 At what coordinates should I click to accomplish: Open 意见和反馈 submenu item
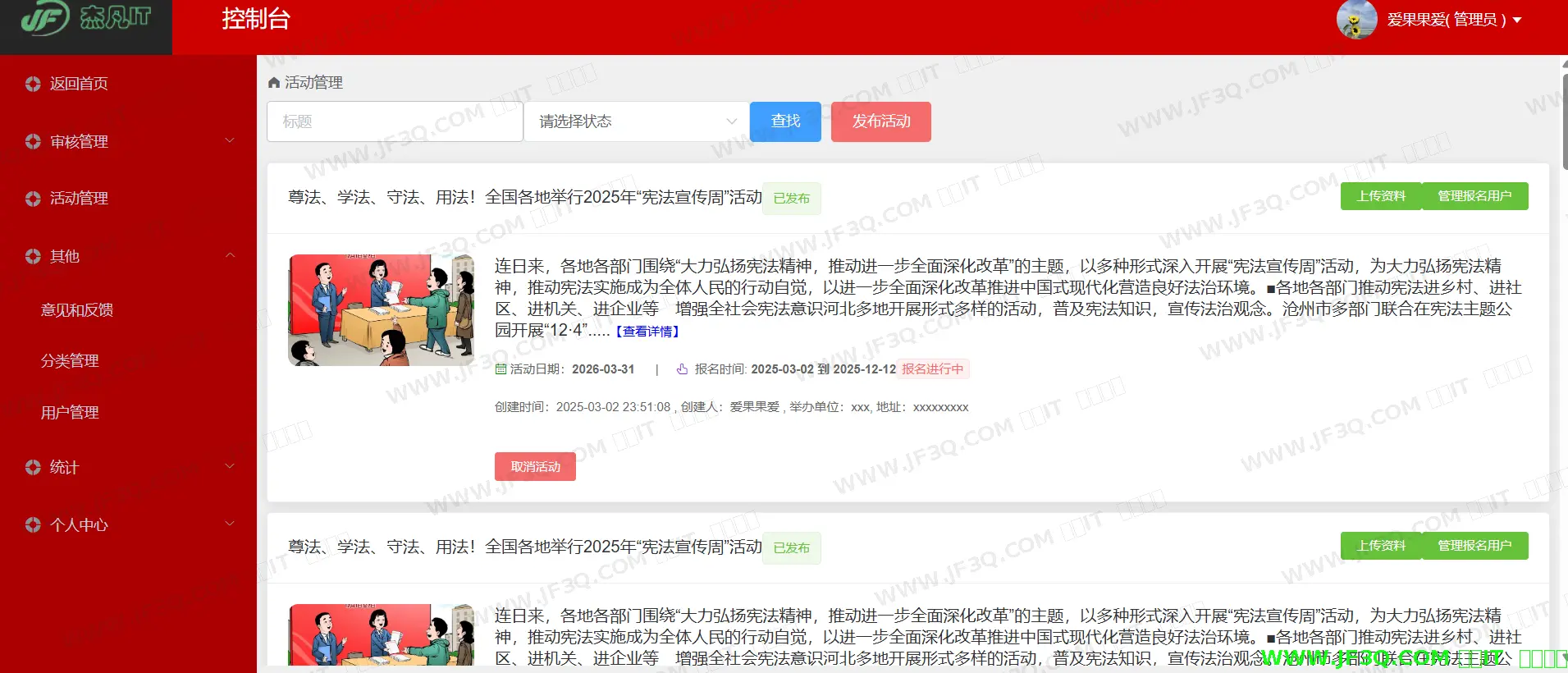pyautogui.click(x=77, y=310)
